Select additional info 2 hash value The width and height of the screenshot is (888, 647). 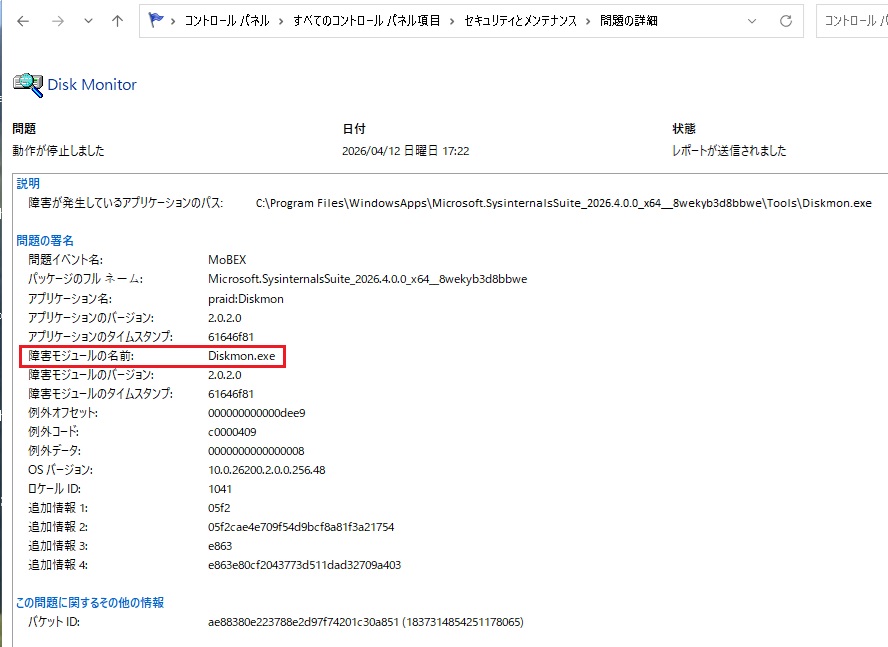coord(301,527)
